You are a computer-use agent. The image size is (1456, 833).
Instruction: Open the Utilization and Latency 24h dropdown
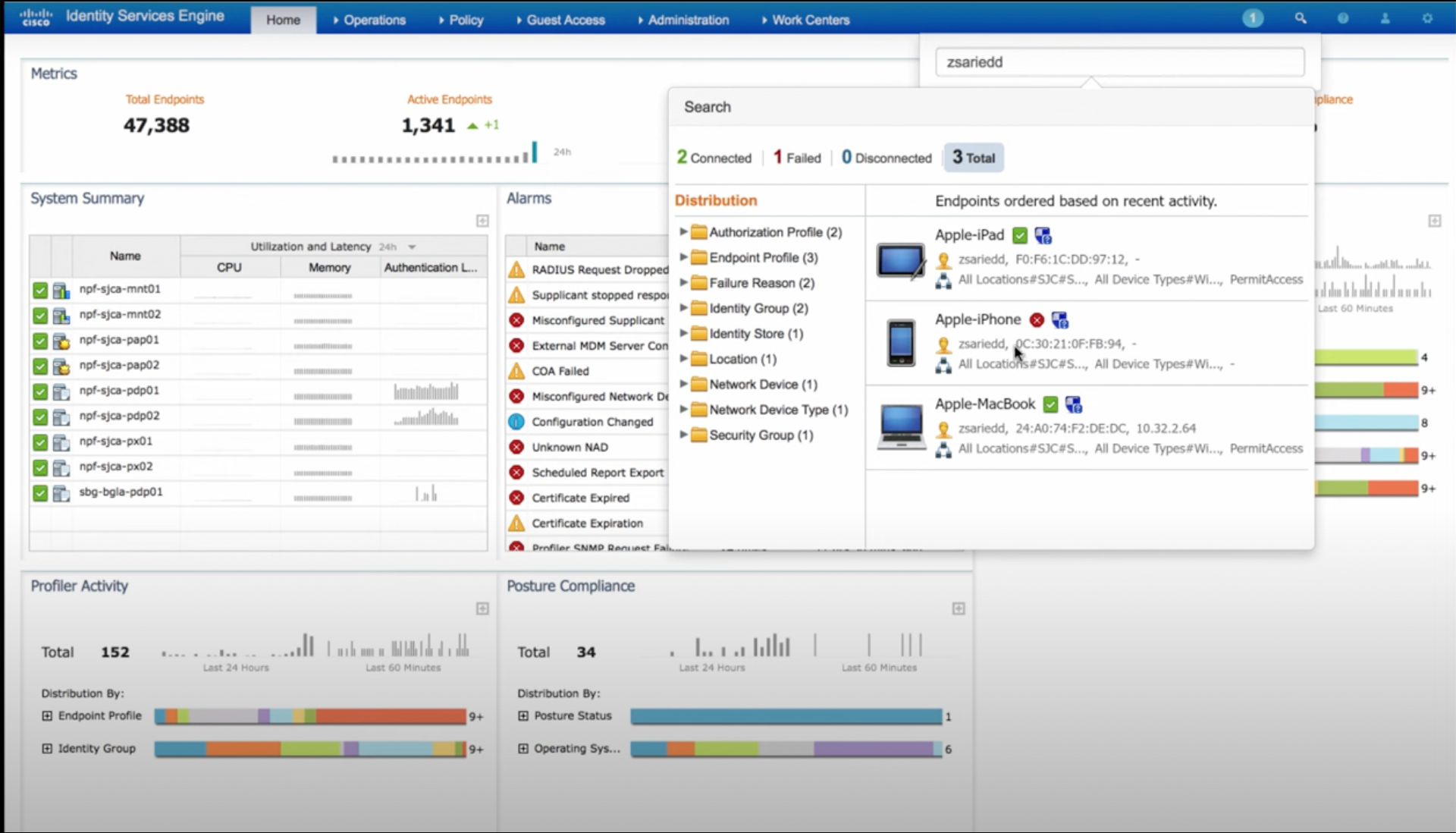[x=412, y=247]
